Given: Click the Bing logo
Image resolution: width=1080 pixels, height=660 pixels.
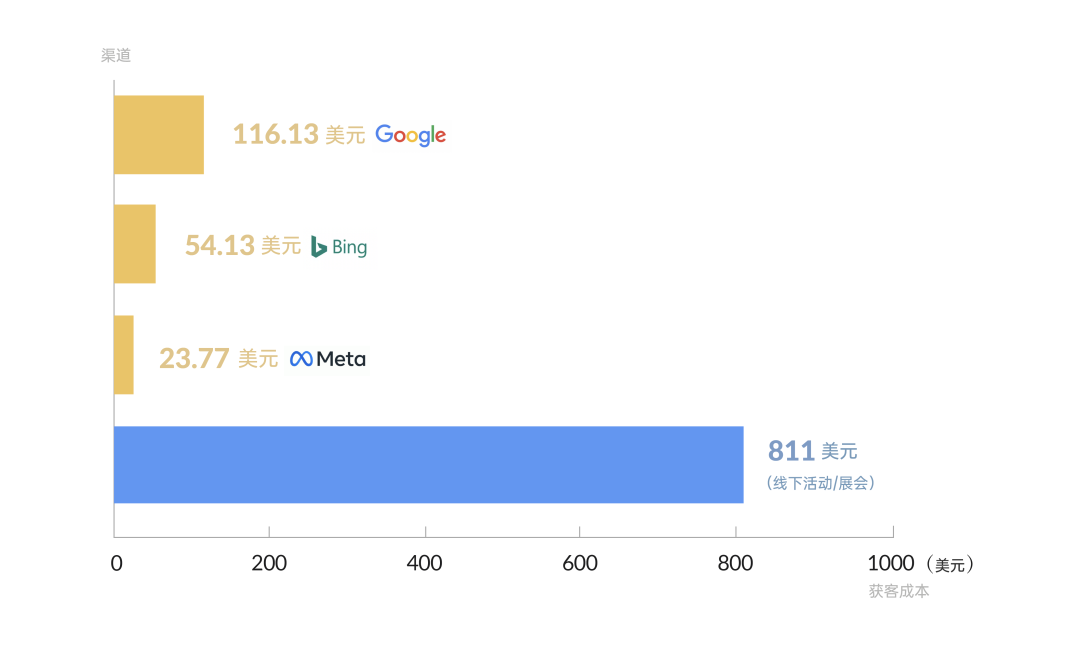Looking at the screenshot, I should [338, 247].
